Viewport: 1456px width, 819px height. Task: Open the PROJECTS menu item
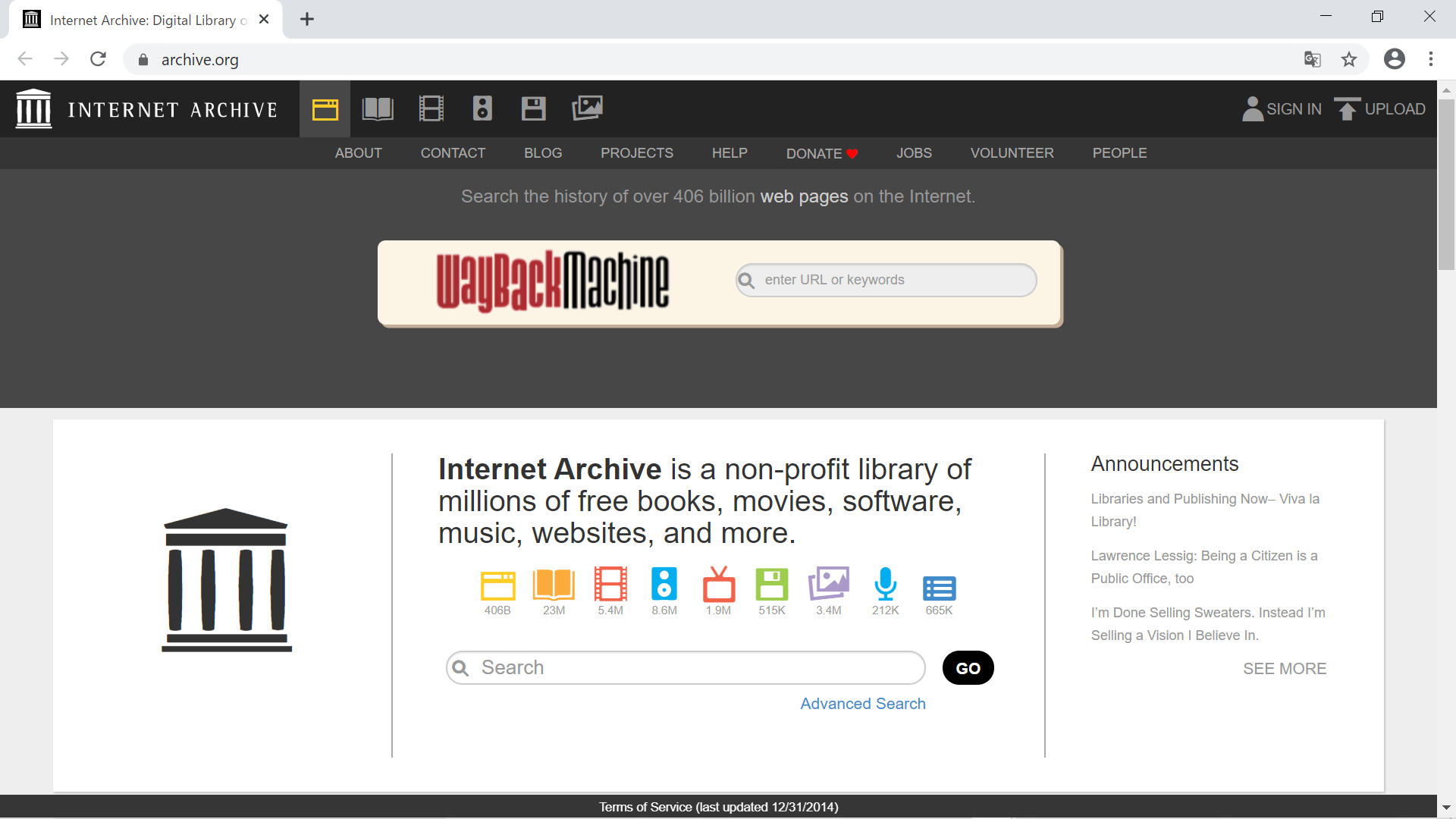[x=637, y=153]
